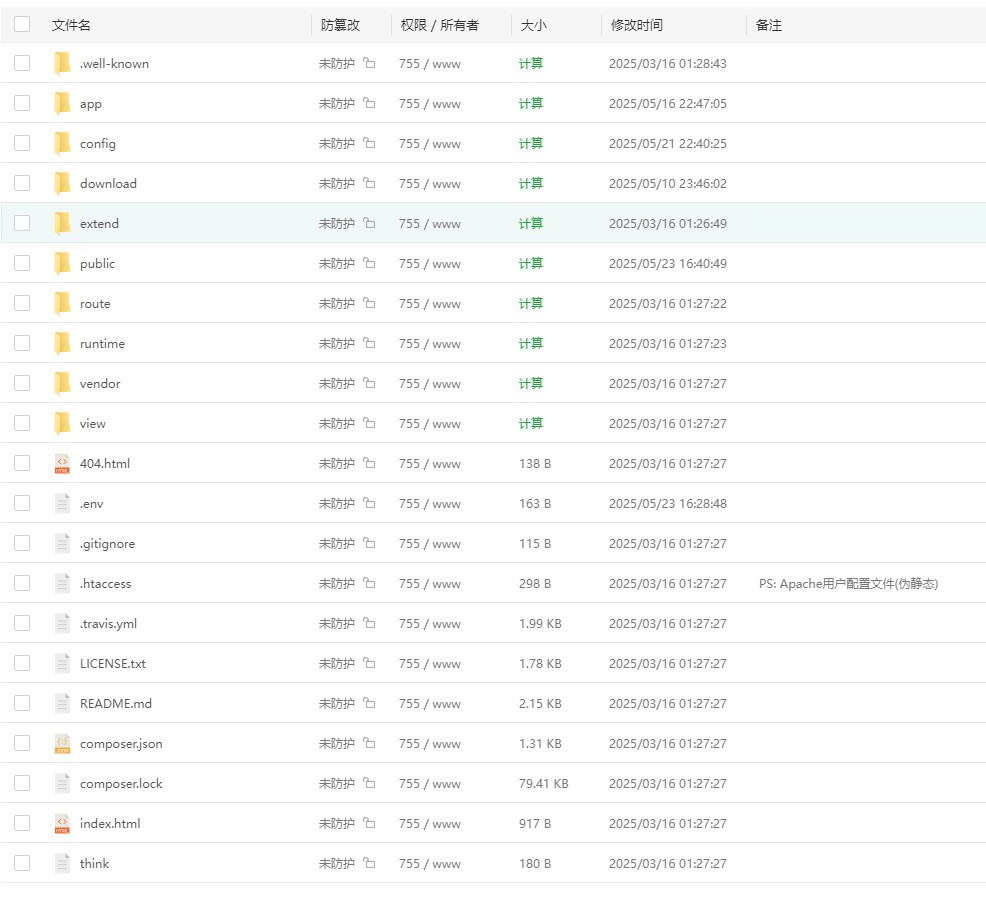Mark the checkbox for the think file
Image resolution: width=986 pixels, height=908 pixels.
click(x=22, y=863)
